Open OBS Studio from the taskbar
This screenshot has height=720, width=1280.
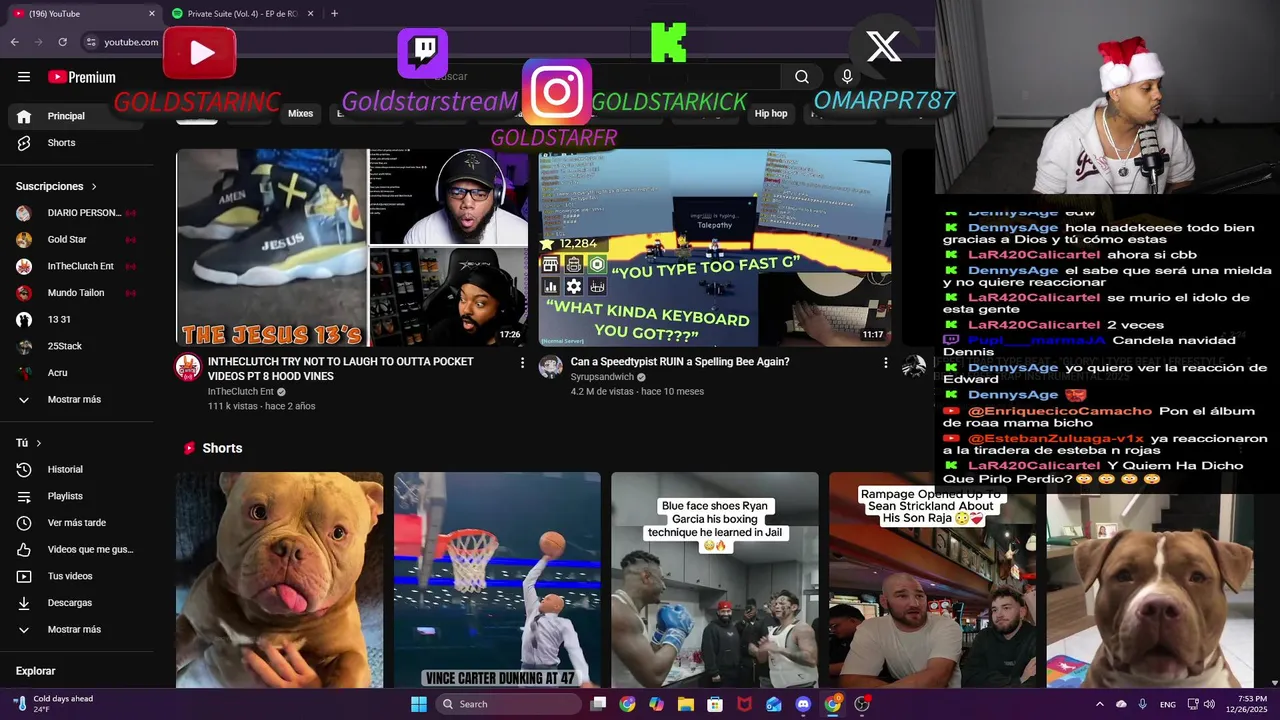(x=862, y=704)
